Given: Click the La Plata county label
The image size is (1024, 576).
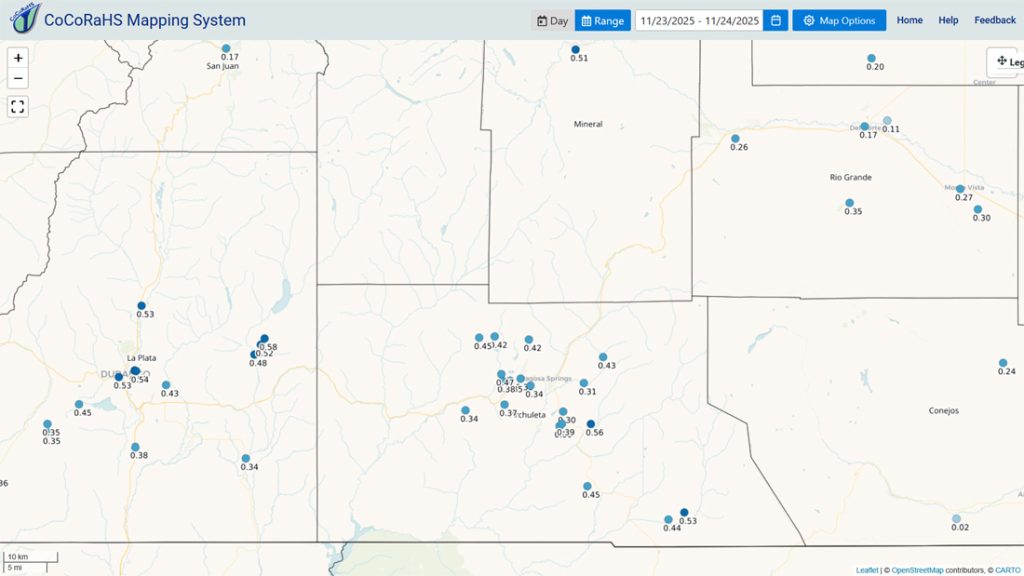Looking at the screenshot, I should point(141,358).
